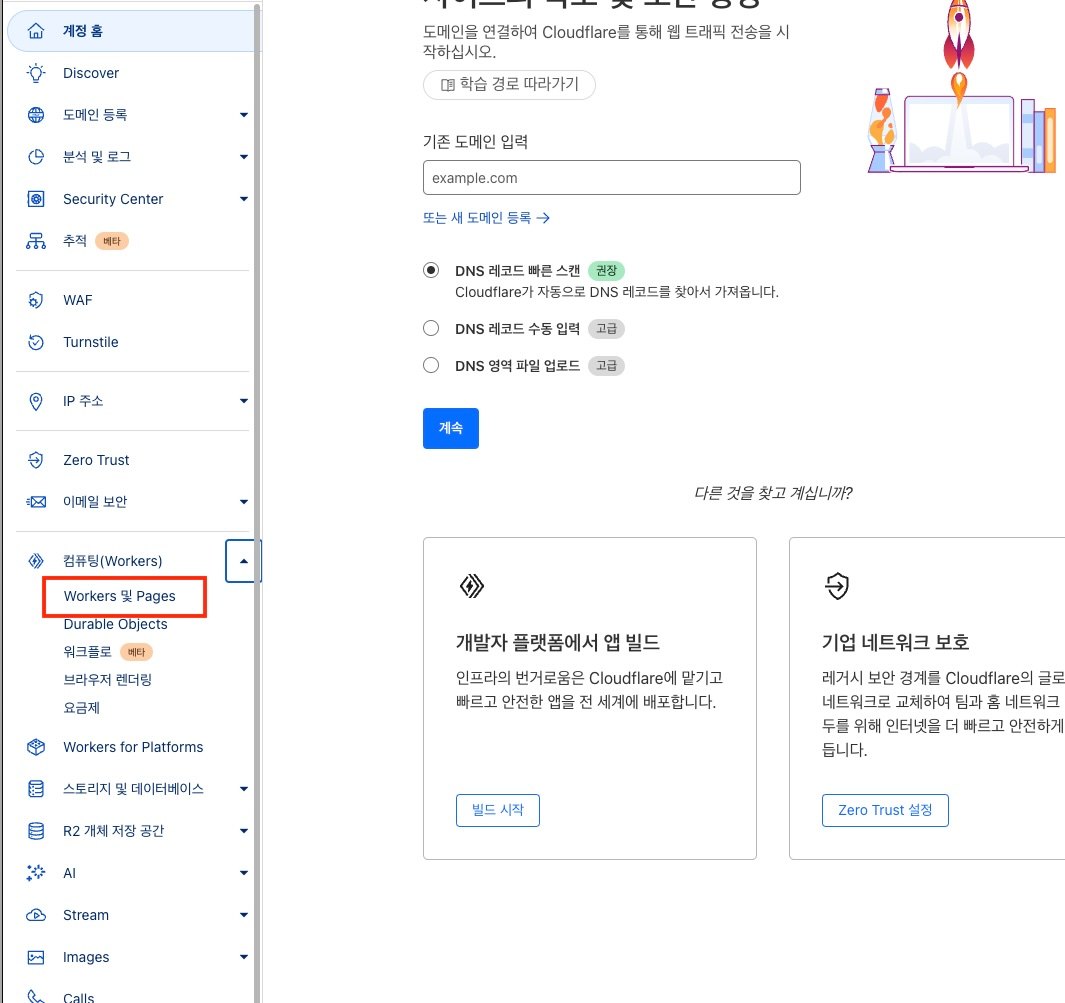Viewport: 1065px width, 1003px height.
Task: Click the 추적 network icon
Action: [36, 241]
